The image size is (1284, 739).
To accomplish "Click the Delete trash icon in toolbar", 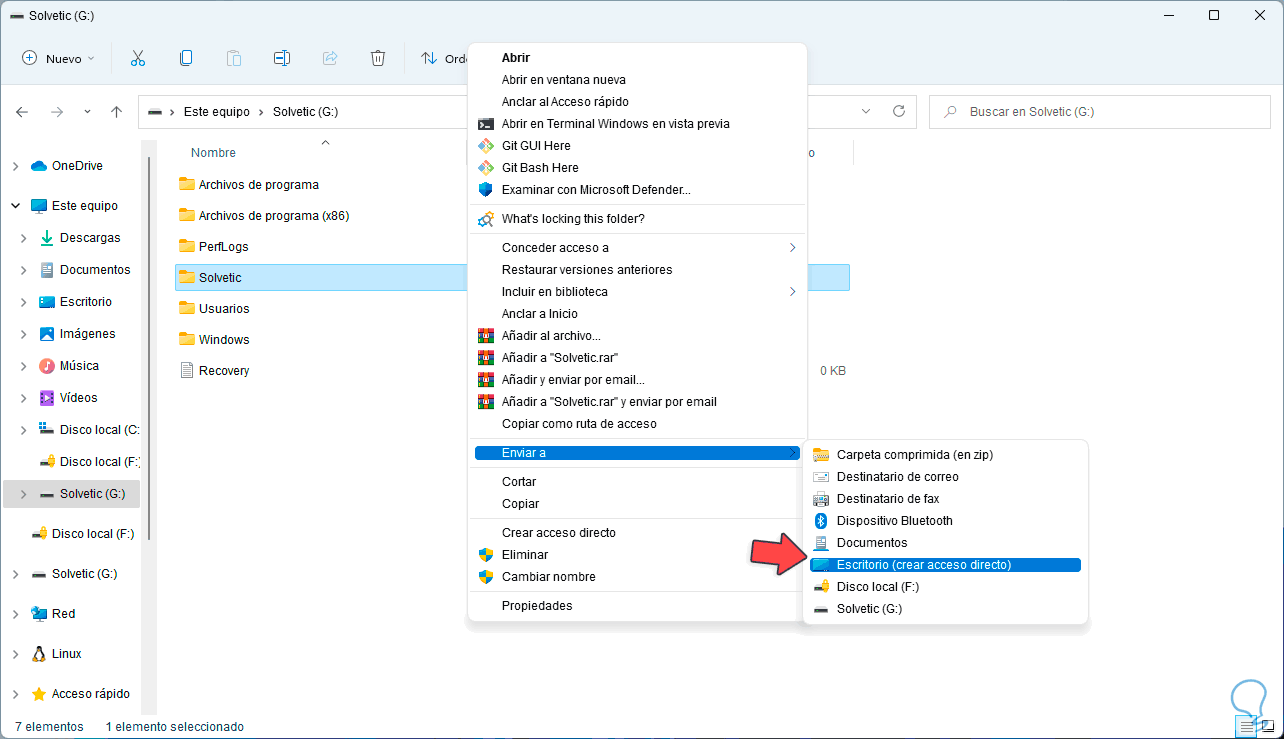I will pos(378,58).
